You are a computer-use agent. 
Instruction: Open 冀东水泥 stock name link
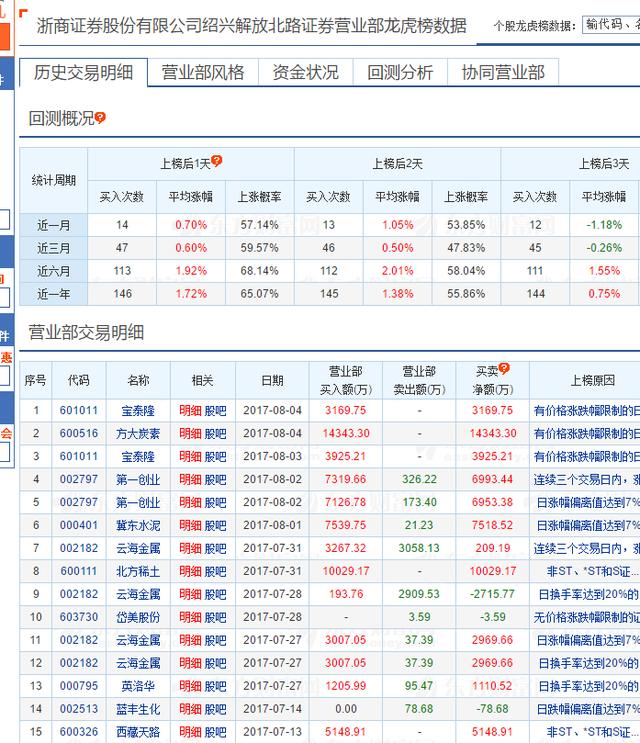pos(138,525)
